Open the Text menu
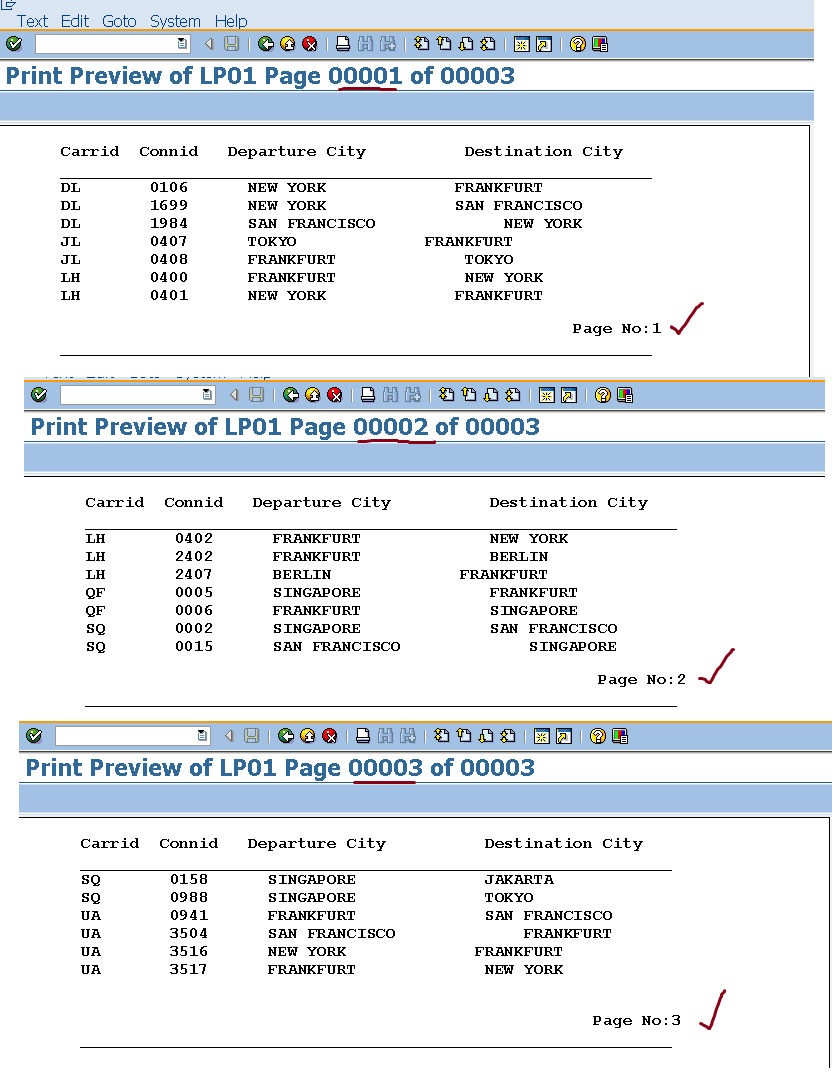The image size is (832, 1090). pyautogui.click(x=32, y=21)
